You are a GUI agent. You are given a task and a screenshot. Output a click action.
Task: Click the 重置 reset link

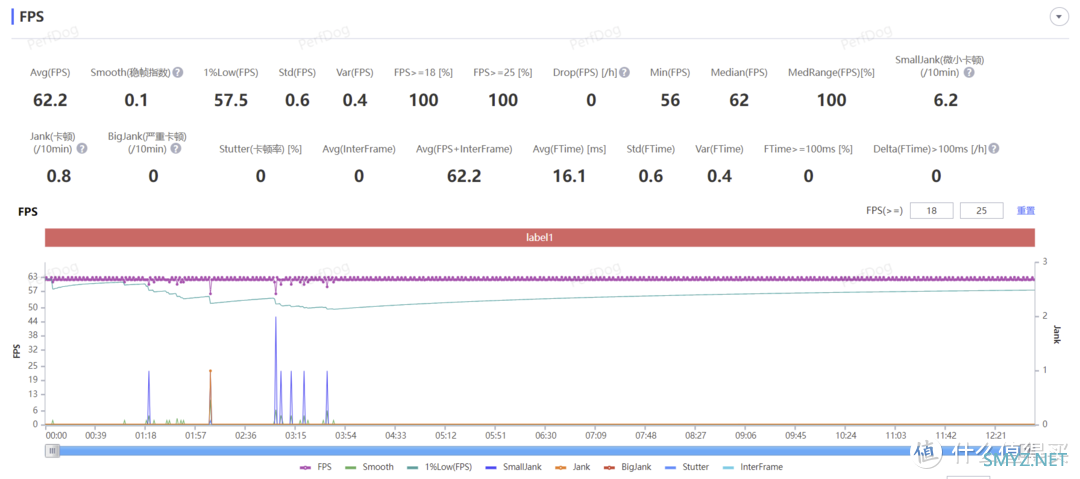tap(1026, 211)
